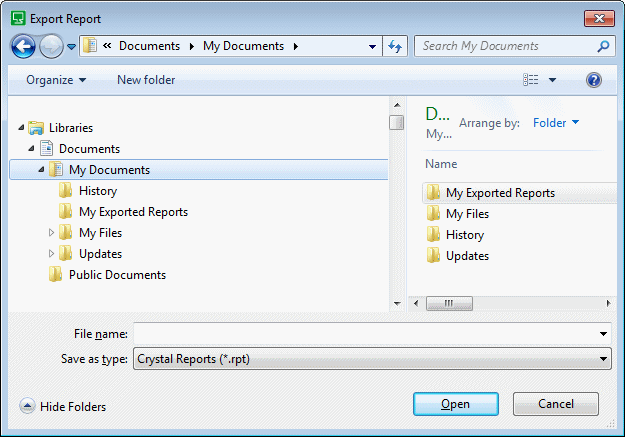625x437 pixels.
Task: Open the Organize menu
Action: pos(55,80)
